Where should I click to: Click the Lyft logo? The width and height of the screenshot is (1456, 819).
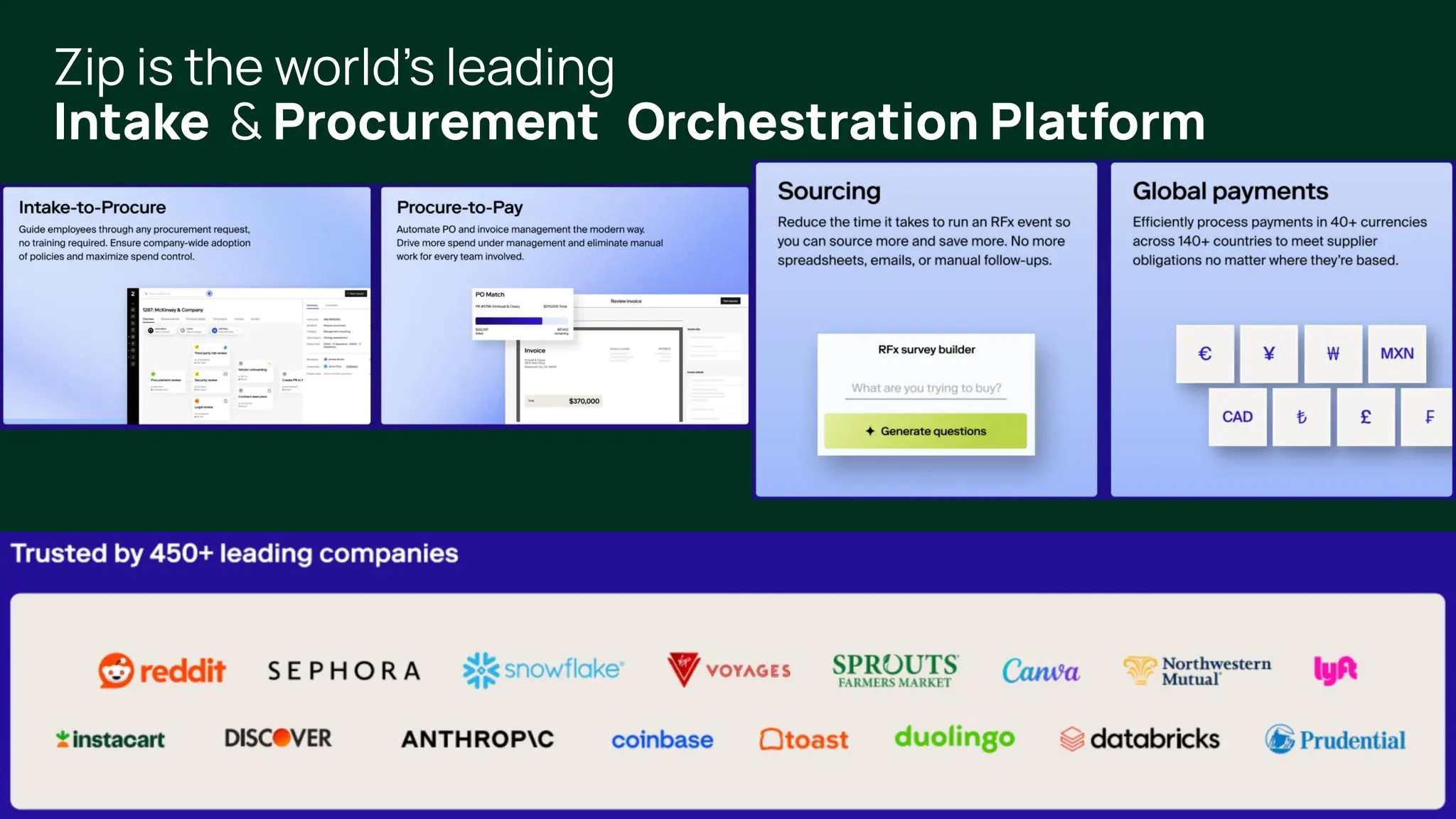click(1335, 670)
